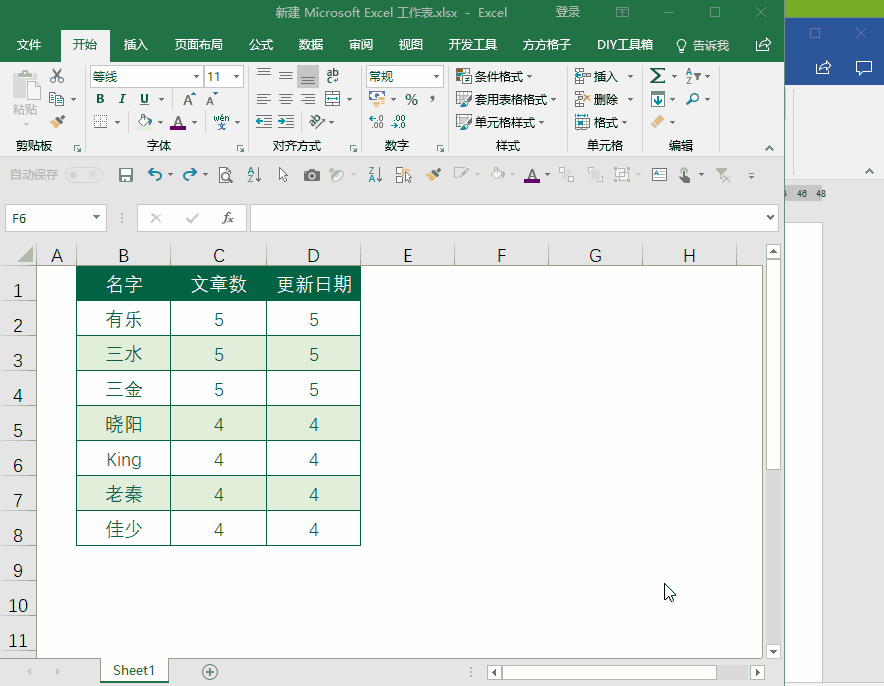Switch to the 插入 ribbon tab
Screen dimensions: 884x686
pyautogui.click(x=135, y=45)
